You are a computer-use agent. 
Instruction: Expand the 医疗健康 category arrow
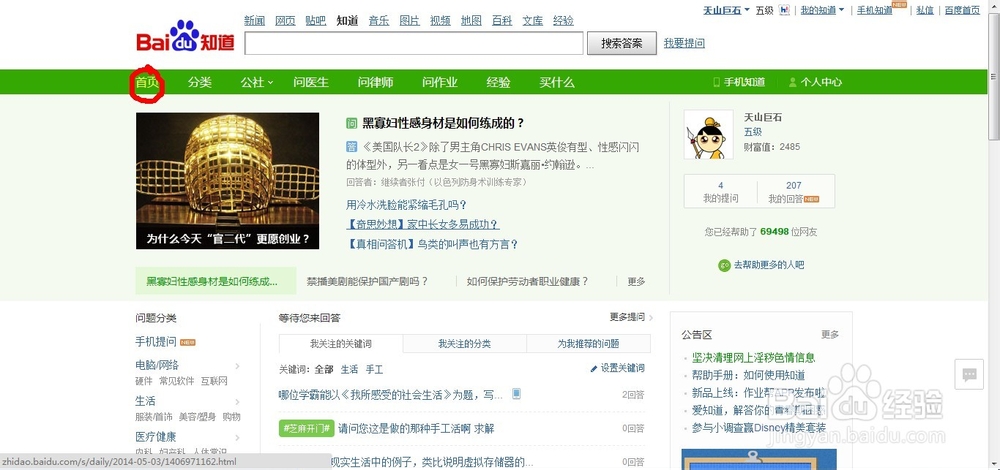coord(237,437)
